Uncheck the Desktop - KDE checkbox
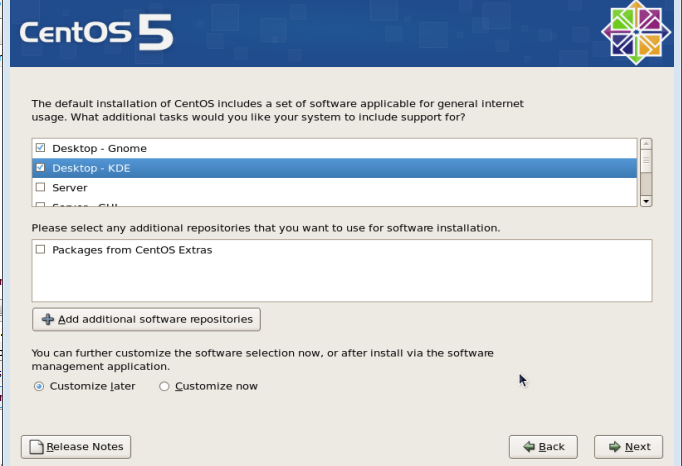Screen dimensions: 682x466 tap(40, 168)
